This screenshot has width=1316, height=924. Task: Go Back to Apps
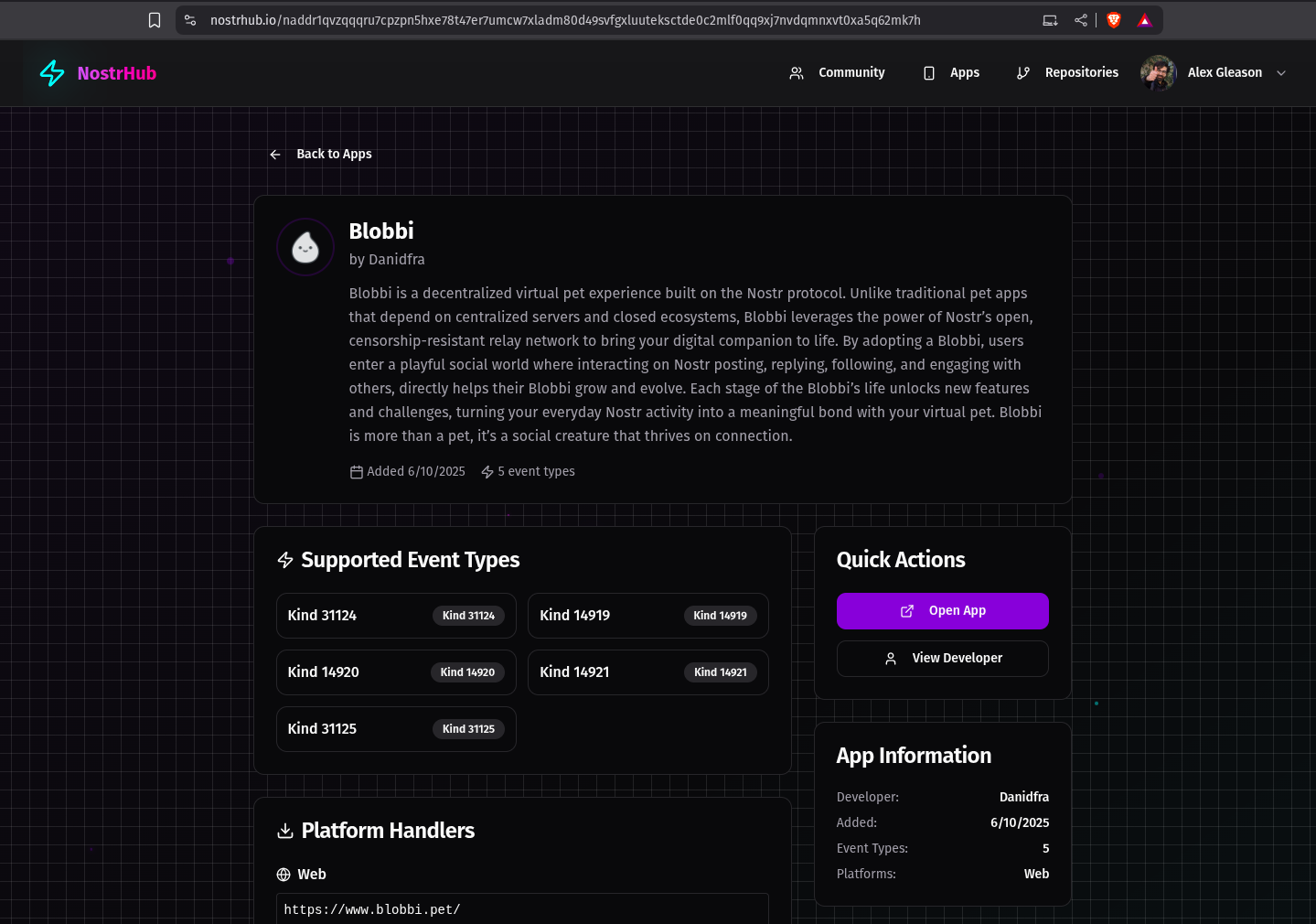pos(321,155)
